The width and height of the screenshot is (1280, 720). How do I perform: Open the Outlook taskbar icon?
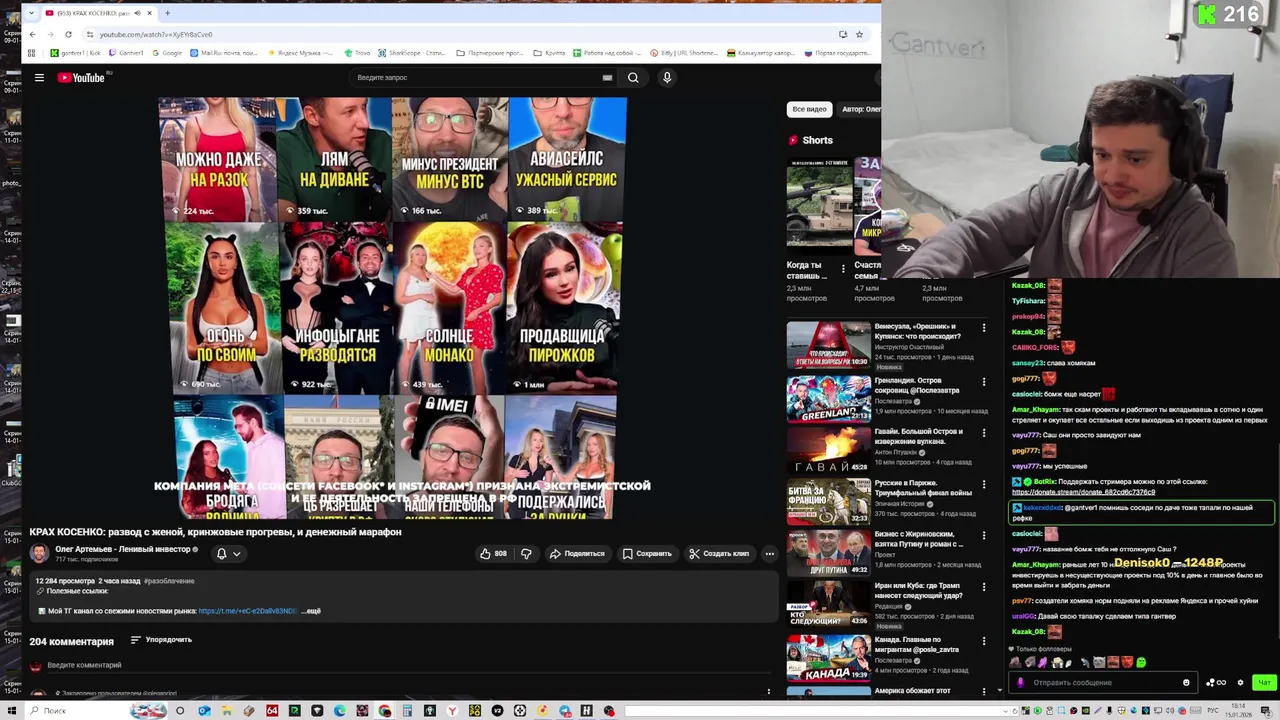pyautogui.click(x=204, y=711)
